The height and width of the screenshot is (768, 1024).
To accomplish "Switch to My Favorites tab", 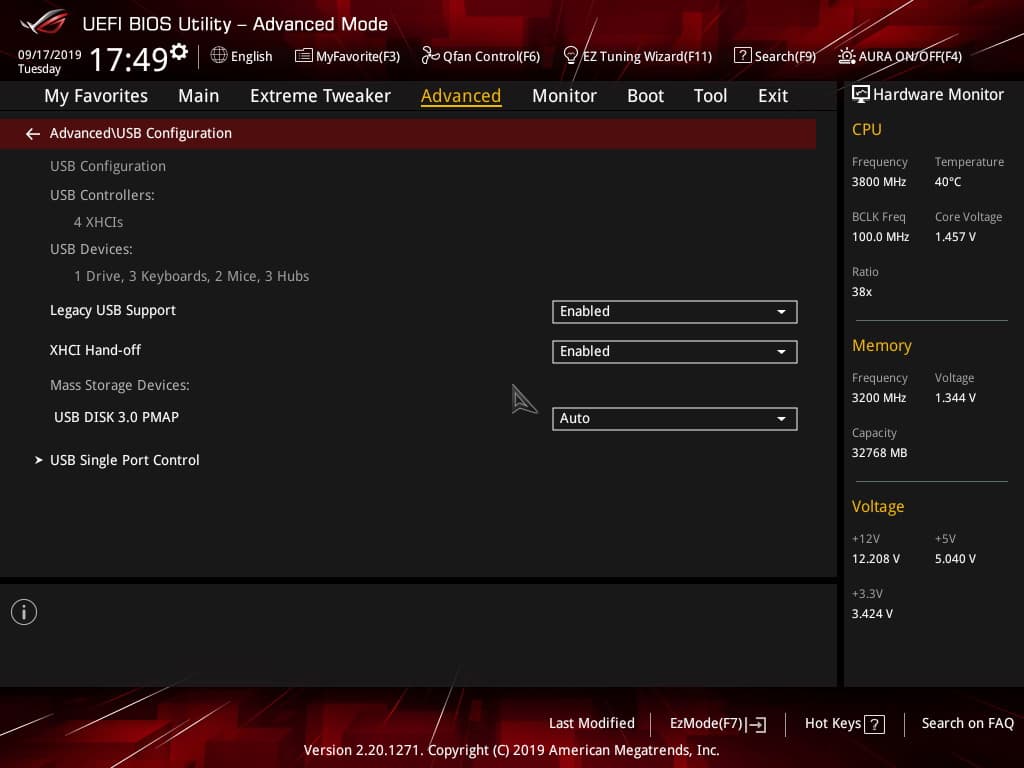I will click(96, 96).
